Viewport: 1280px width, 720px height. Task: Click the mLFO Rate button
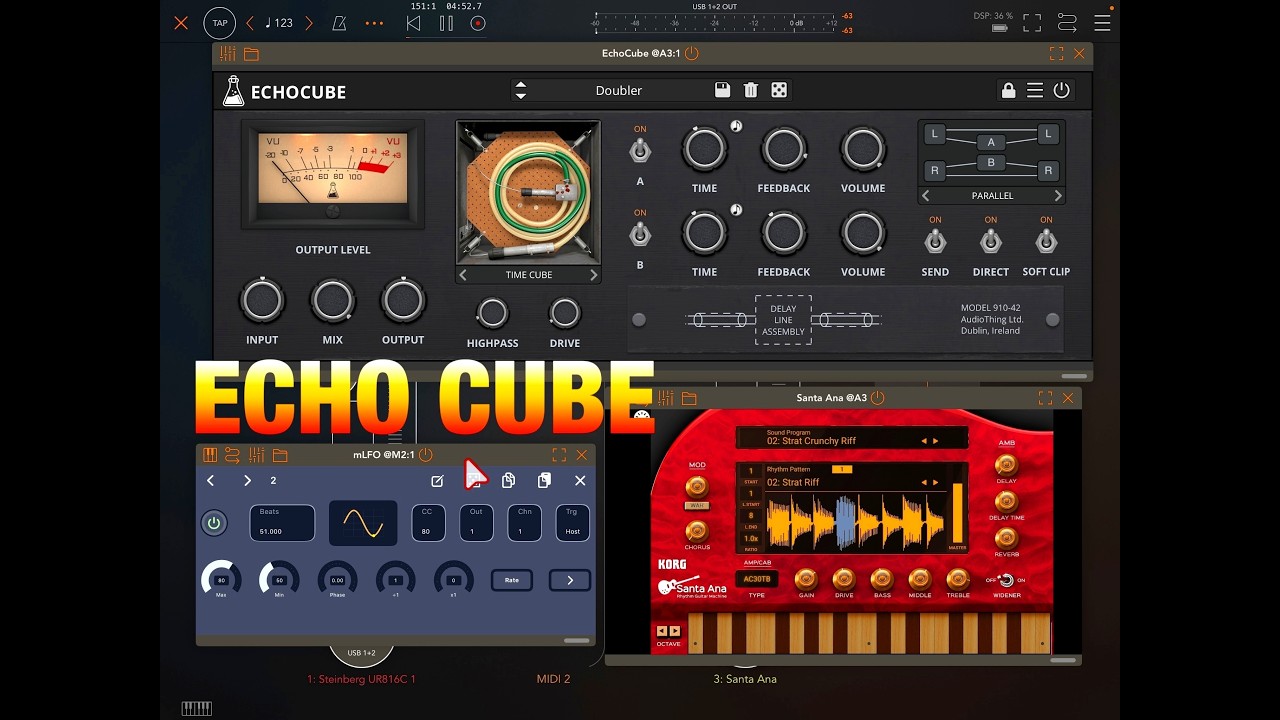point(512,580)
